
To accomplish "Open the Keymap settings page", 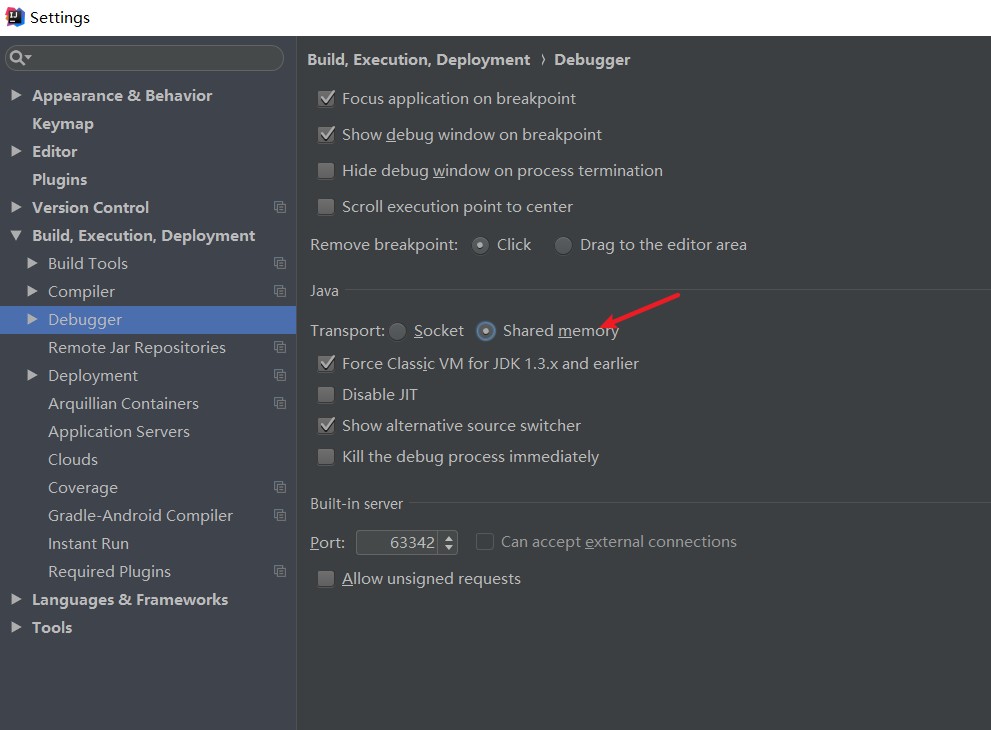I will (x=63, y=124).
